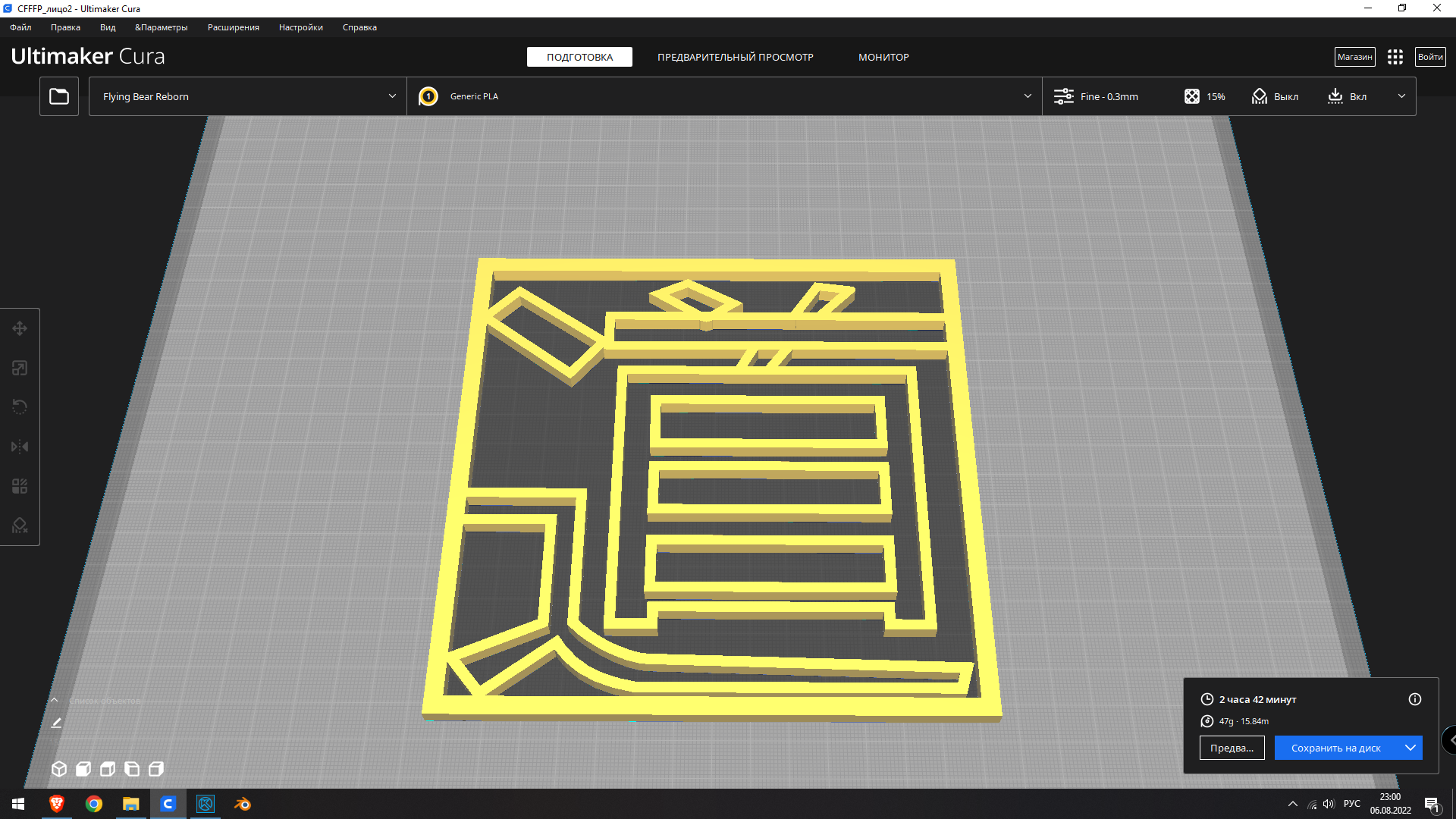Switch to ПРЕДВАРИТЕЛЬНЫЙ ПРОСМОТР tab
The height and width of the screenshot is (819, 1456).
click(x=735, y=57)
